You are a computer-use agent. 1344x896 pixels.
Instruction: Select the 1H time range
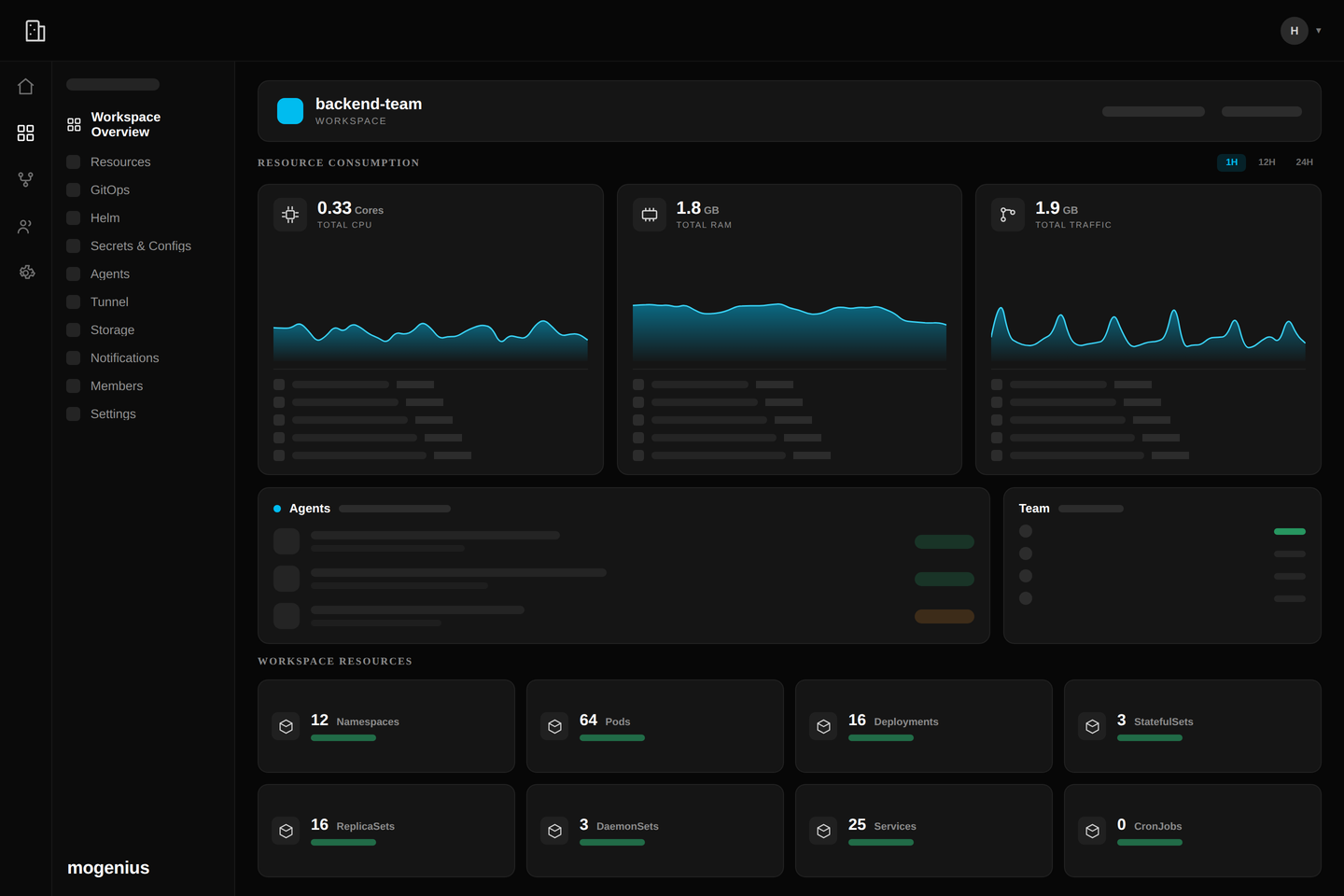(x=1231, y=162)
